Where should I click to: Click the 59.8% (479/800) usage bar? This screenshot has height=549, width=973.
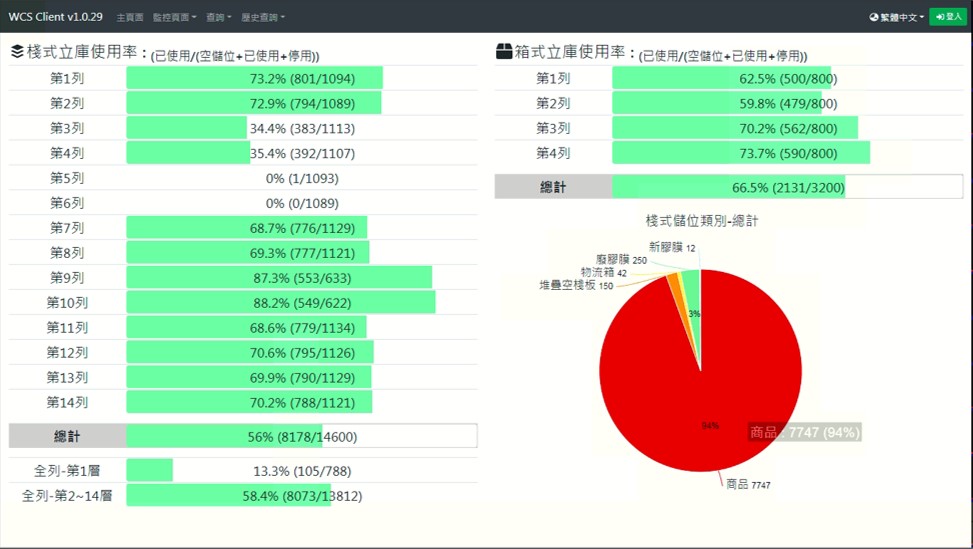717,104
